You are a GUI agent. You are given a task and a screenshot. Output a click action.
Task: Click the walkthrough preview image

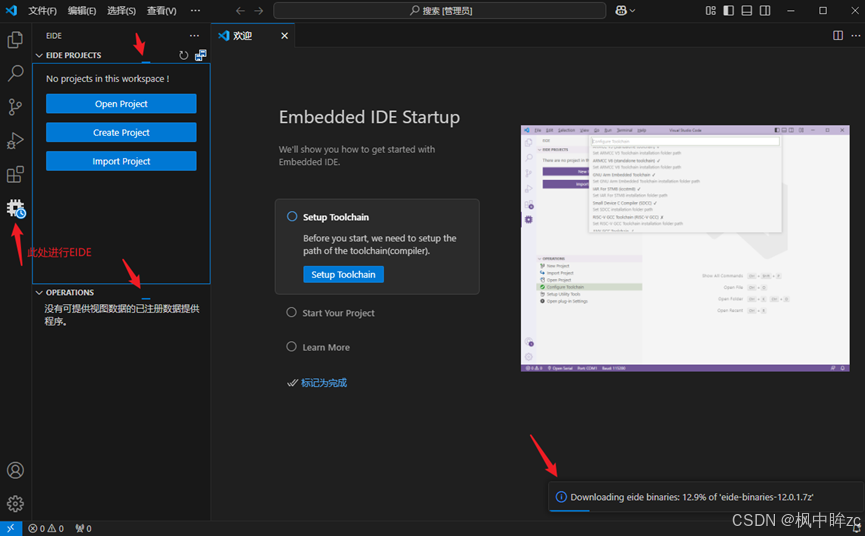(x=685, y=248)
